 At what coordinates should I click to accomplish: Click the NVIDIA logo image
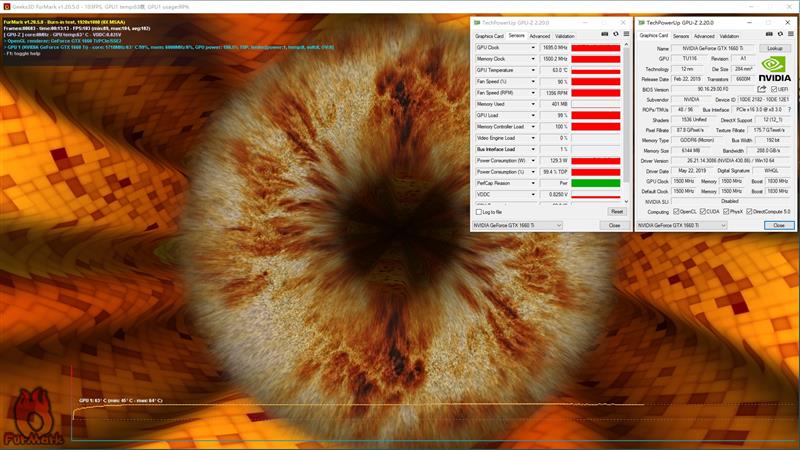click(774, 69)
